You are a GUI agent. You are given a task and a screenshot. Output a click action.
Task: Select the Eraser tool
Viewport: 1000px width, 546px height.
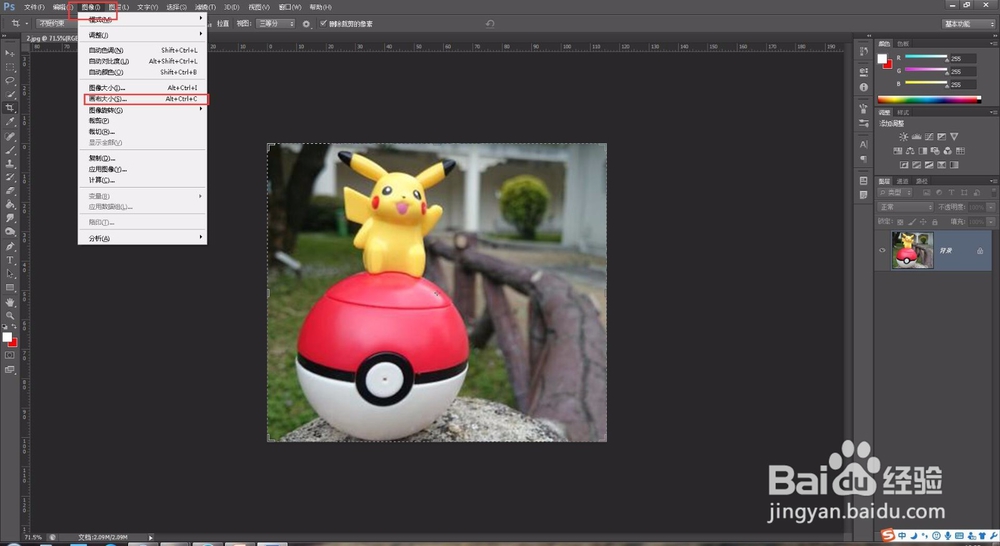[10, 191]
